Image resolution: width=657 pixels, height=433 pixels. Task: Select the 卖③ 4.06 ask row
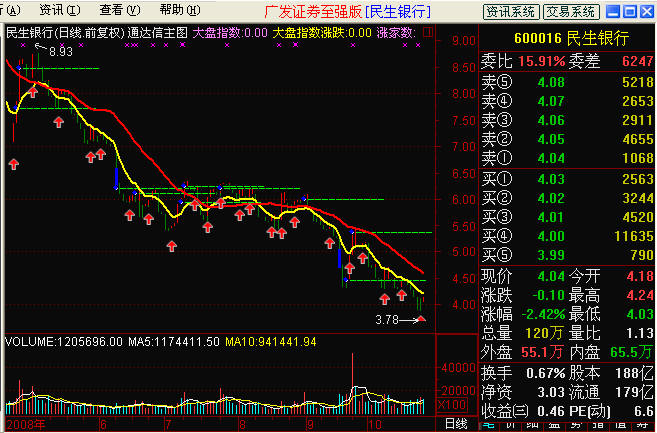point(567,120)
